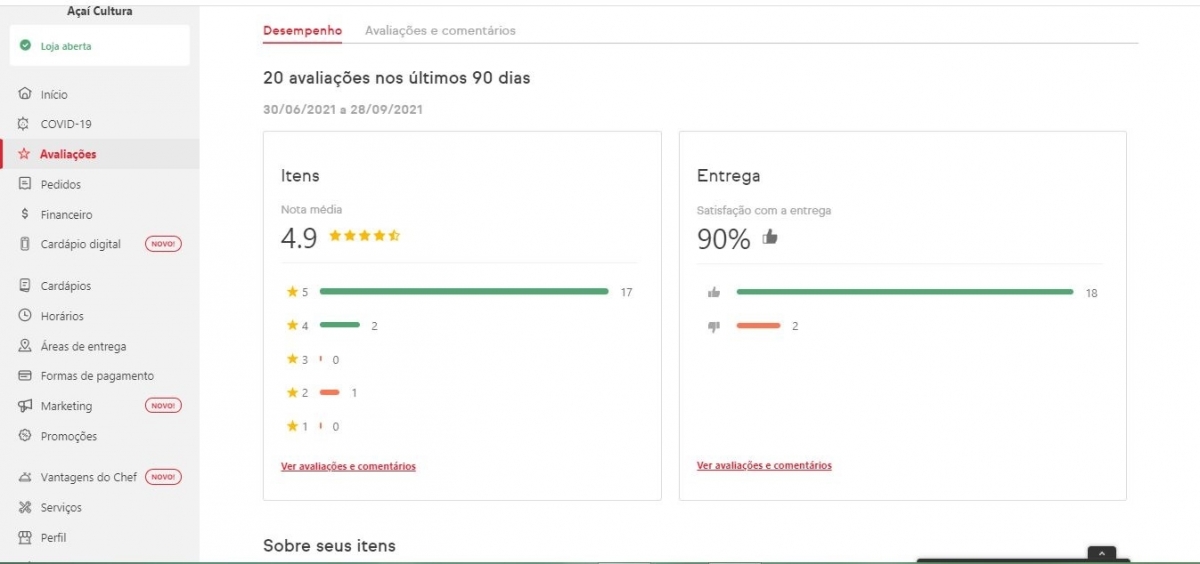Image resolution: width=1200 pixels, height=564 pixels.
Task: Go to Vantagens do Chef section
Action: click(x=88, y=477)
